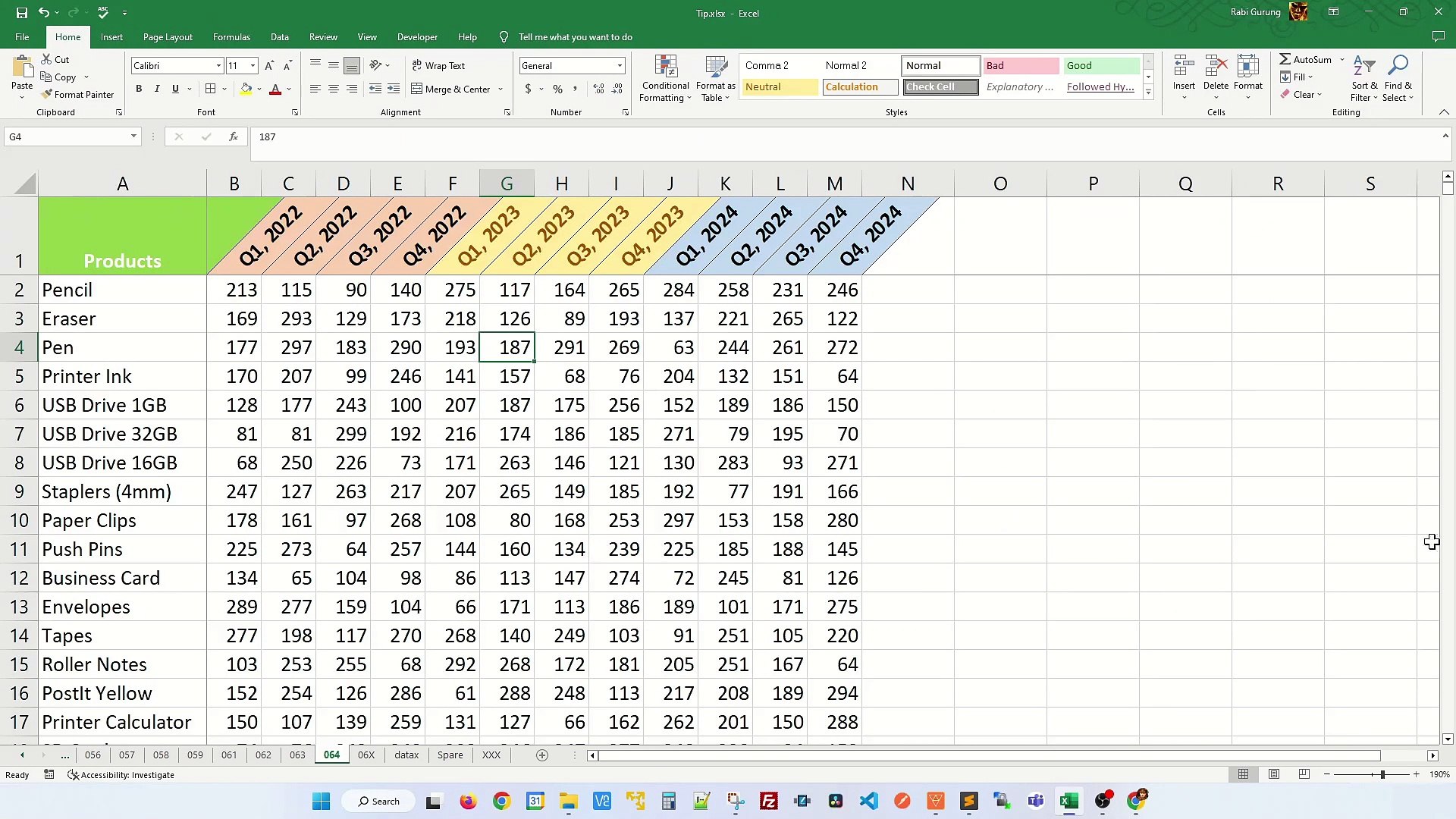Add a new sheet with plus icon
This screenshot has width=1456, height=819.
pyautogui.click(x=542, y=755)
